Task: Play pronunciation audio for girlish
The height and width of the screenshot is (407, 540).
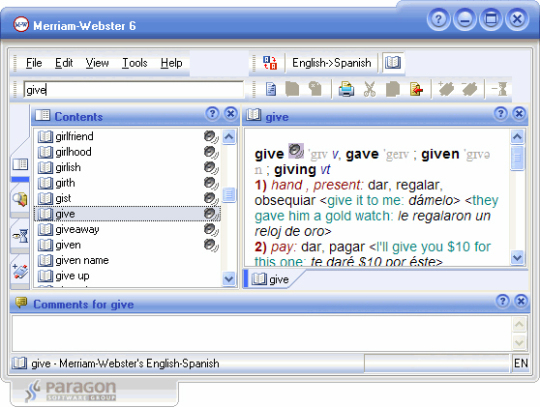Action: (x=210, y=168)
